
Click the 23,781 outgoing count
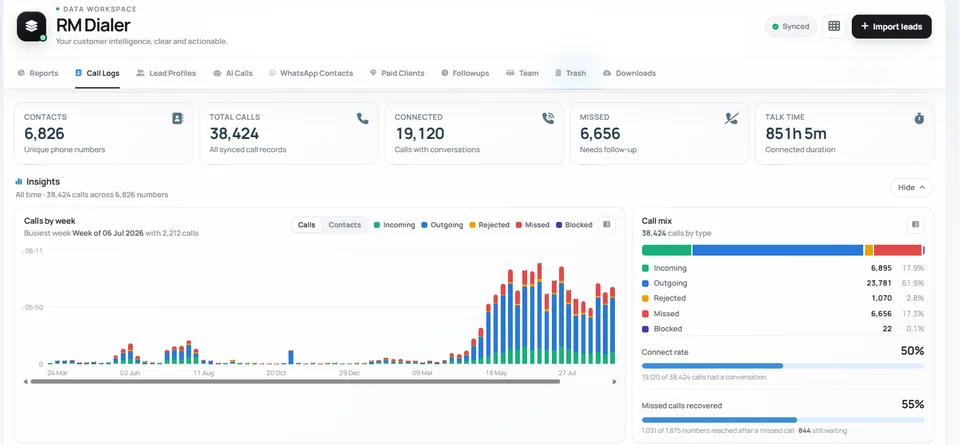click(x=879, y=283)
